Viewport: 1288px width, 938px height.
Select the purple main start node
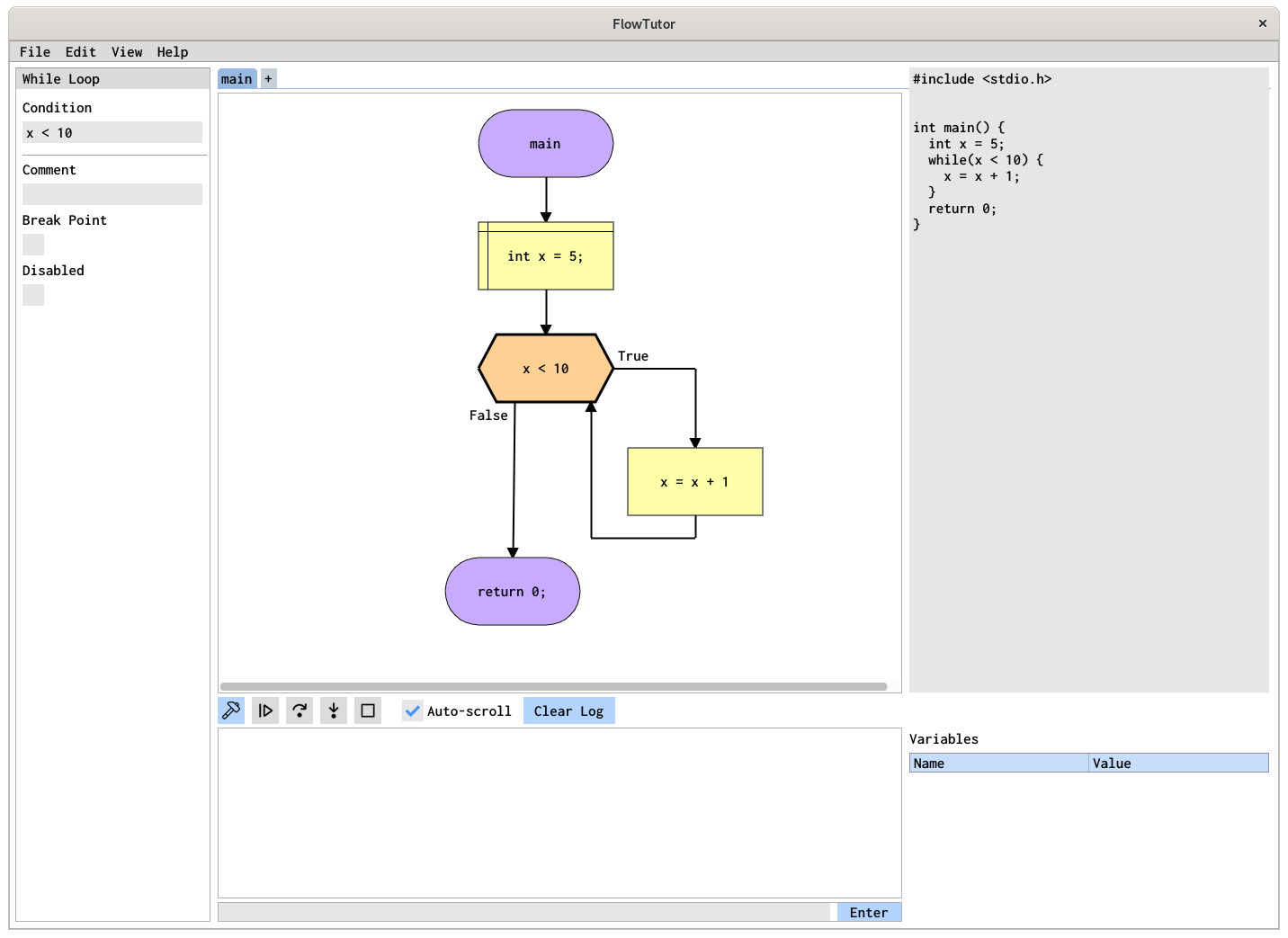(x=545, y=144)
